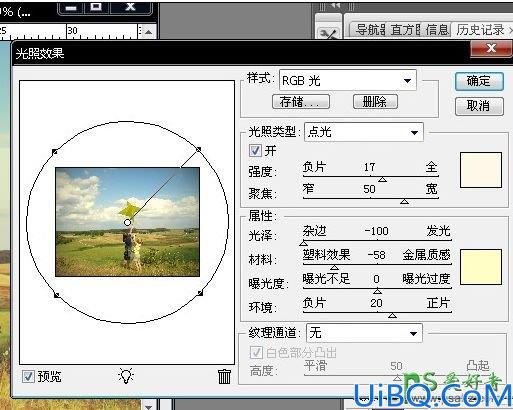This screenshot has width=513, height=410.
Task: Minimize the document window behind the dialog
Action: [x=71, y=7]
